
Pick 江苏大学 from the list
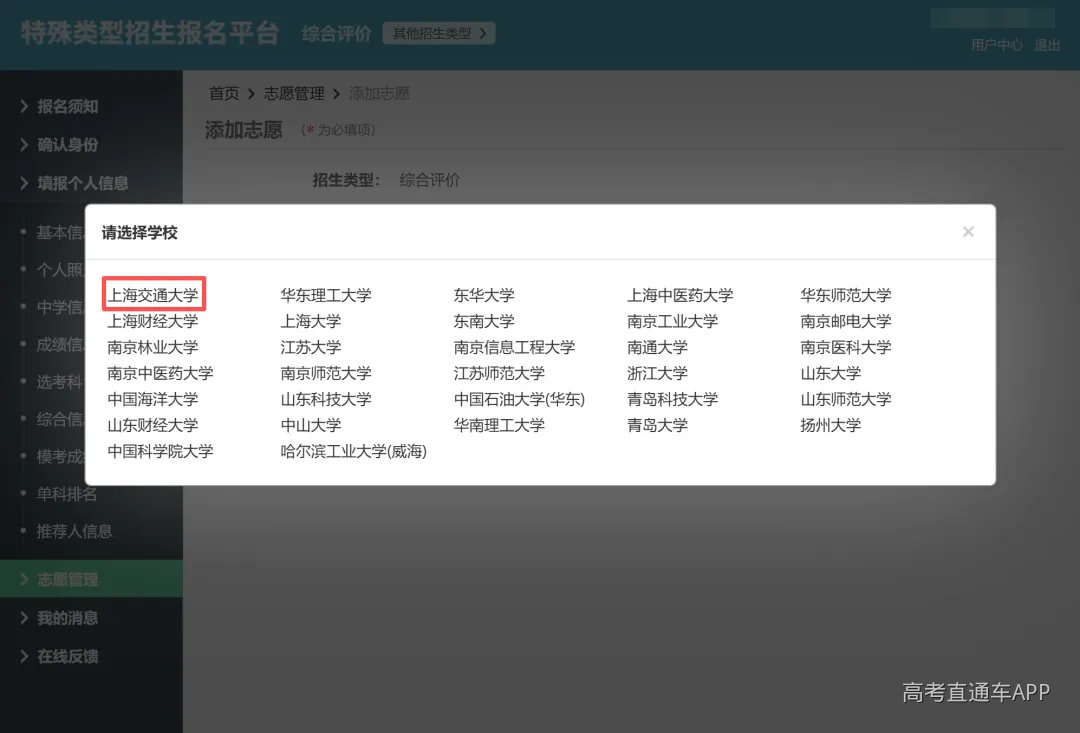click(x=311, y=347)
